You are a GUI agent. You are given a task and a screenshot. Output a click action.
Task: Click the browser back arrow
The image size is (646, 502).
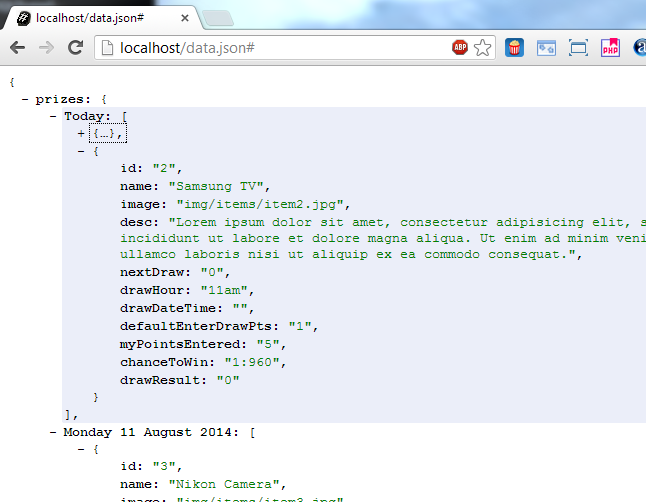(x=17, y=47)
